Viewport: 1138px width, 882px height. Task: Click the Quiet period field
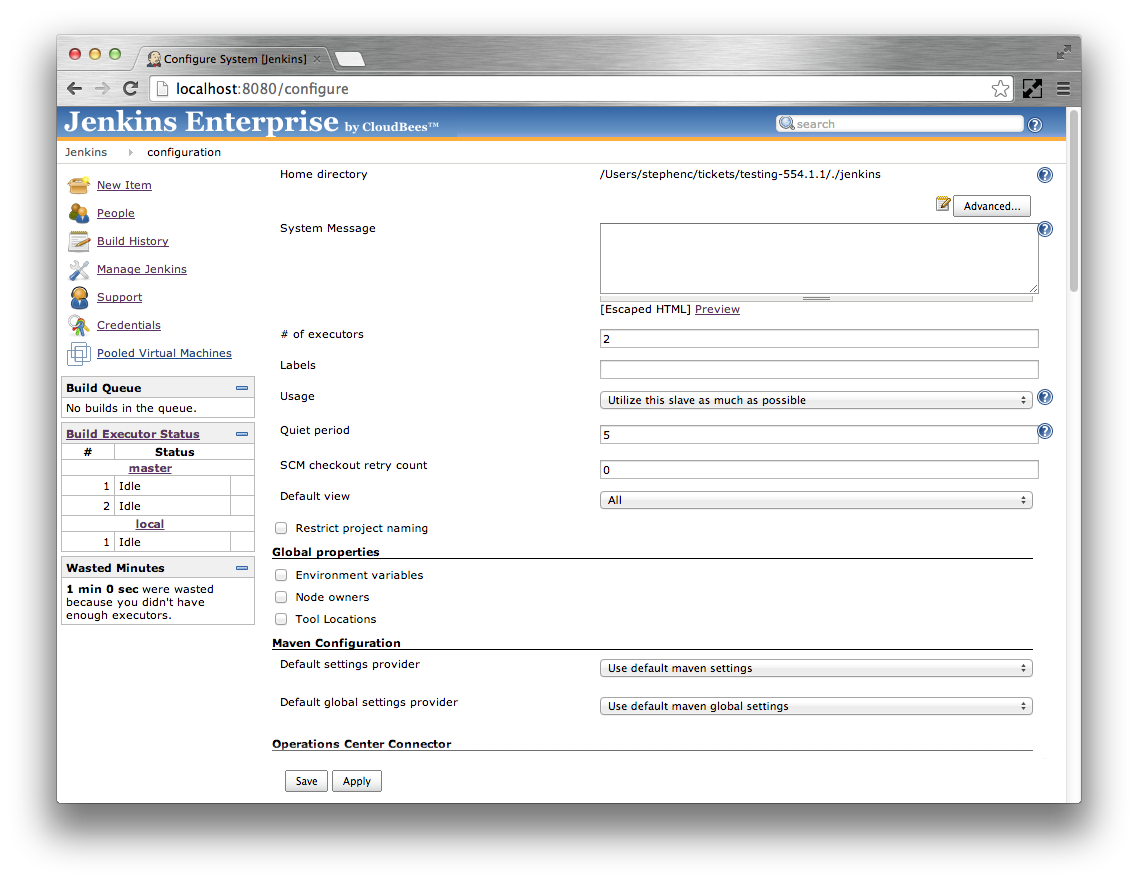819,435
